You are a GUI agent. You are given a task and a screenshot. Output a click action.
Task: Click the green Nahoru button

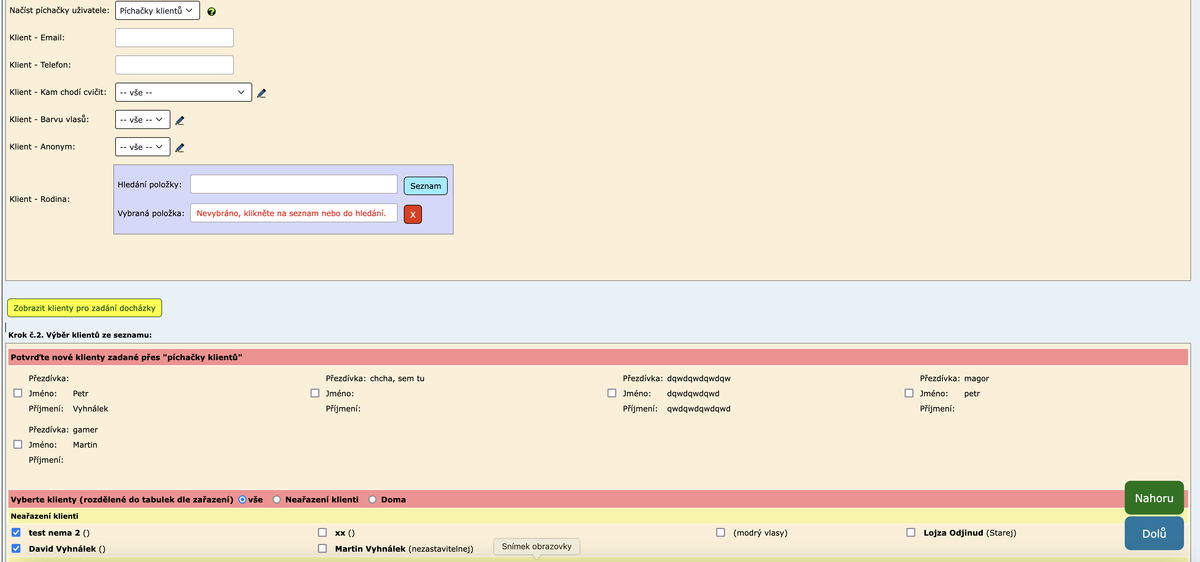(x=1154, y=498)
